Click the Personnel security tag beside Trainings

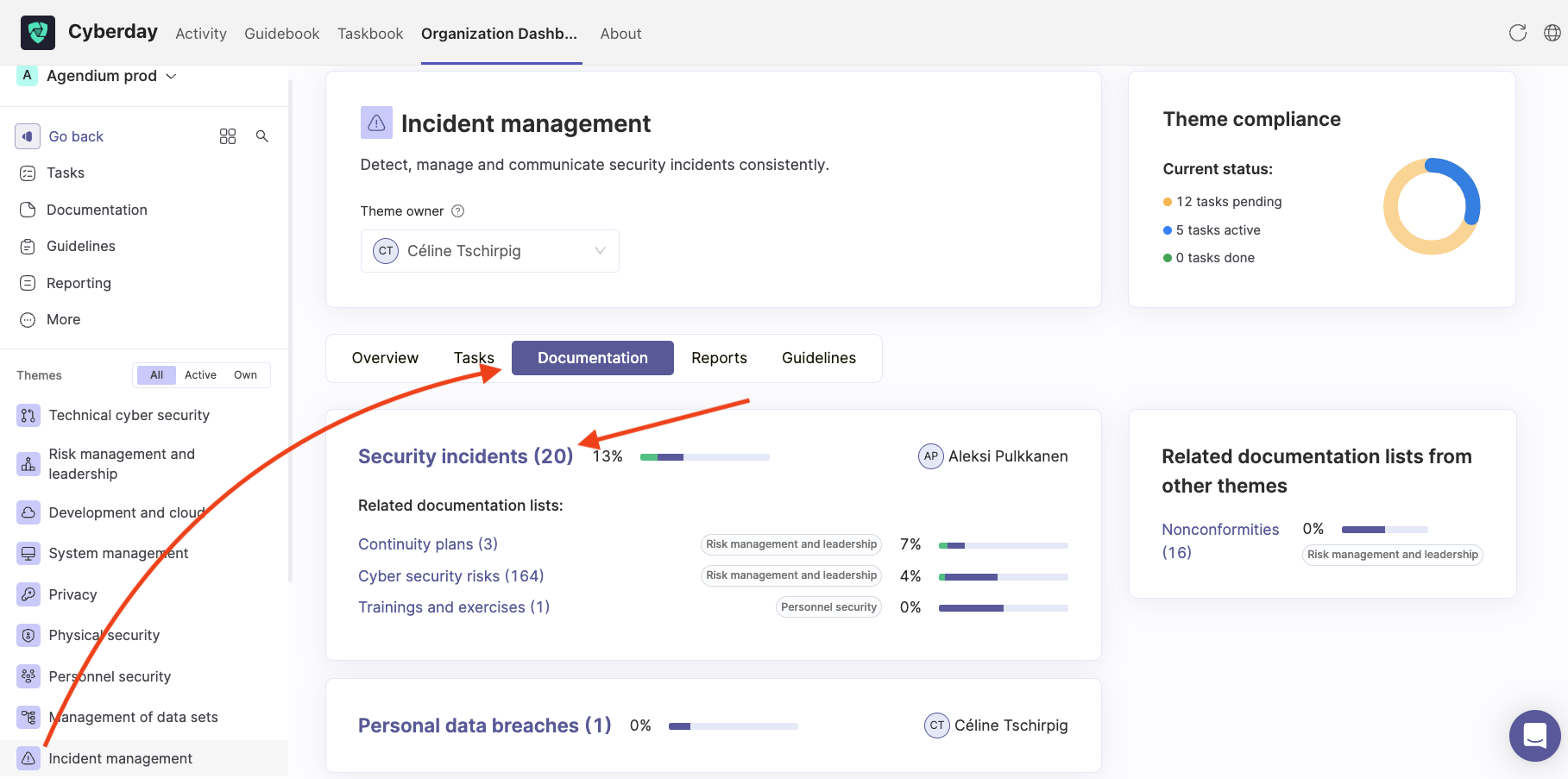pyautogui.click(x=828, y=607)
